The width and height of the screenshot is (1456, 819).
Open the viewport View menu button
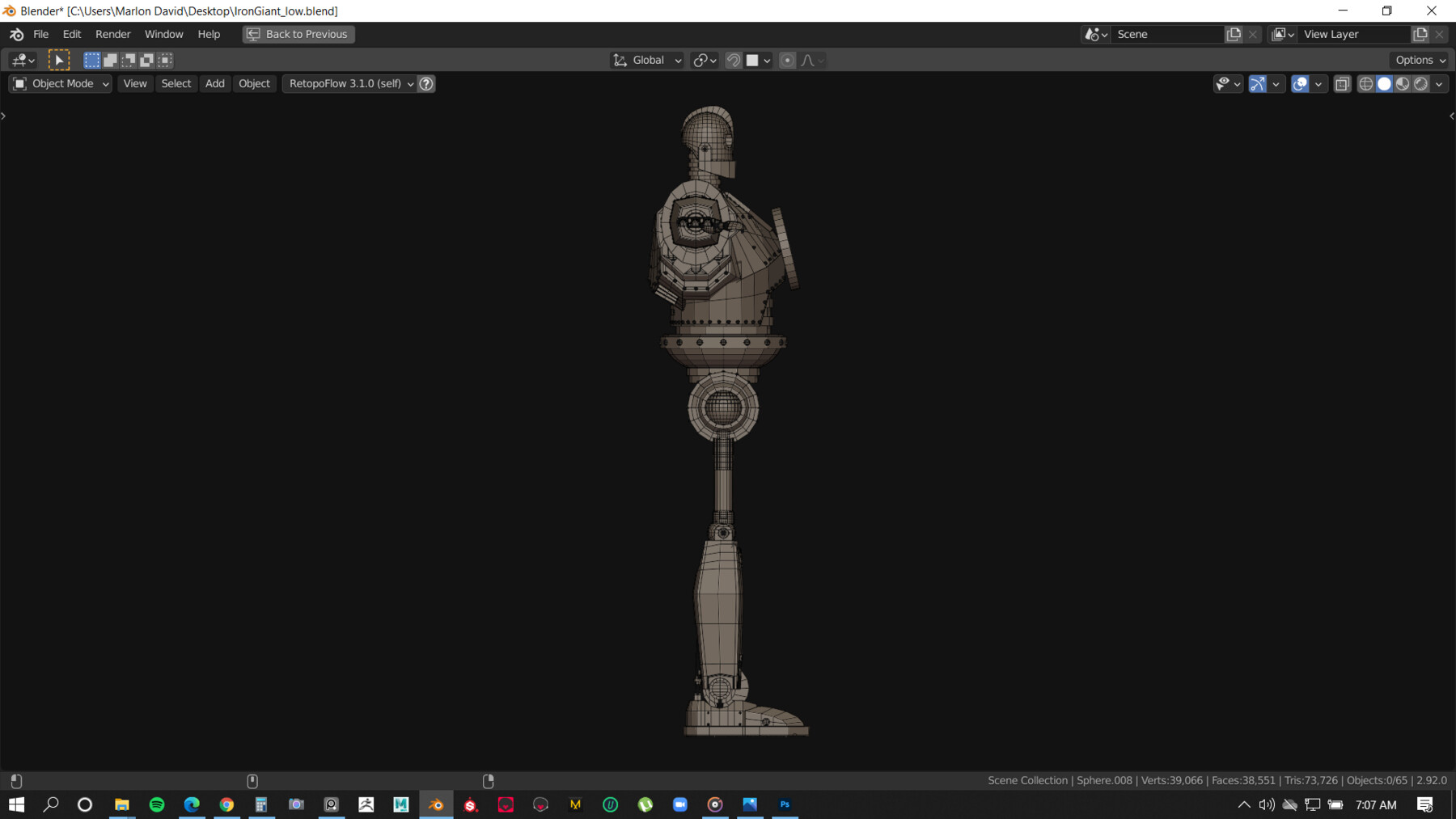(x=135, y=83)
